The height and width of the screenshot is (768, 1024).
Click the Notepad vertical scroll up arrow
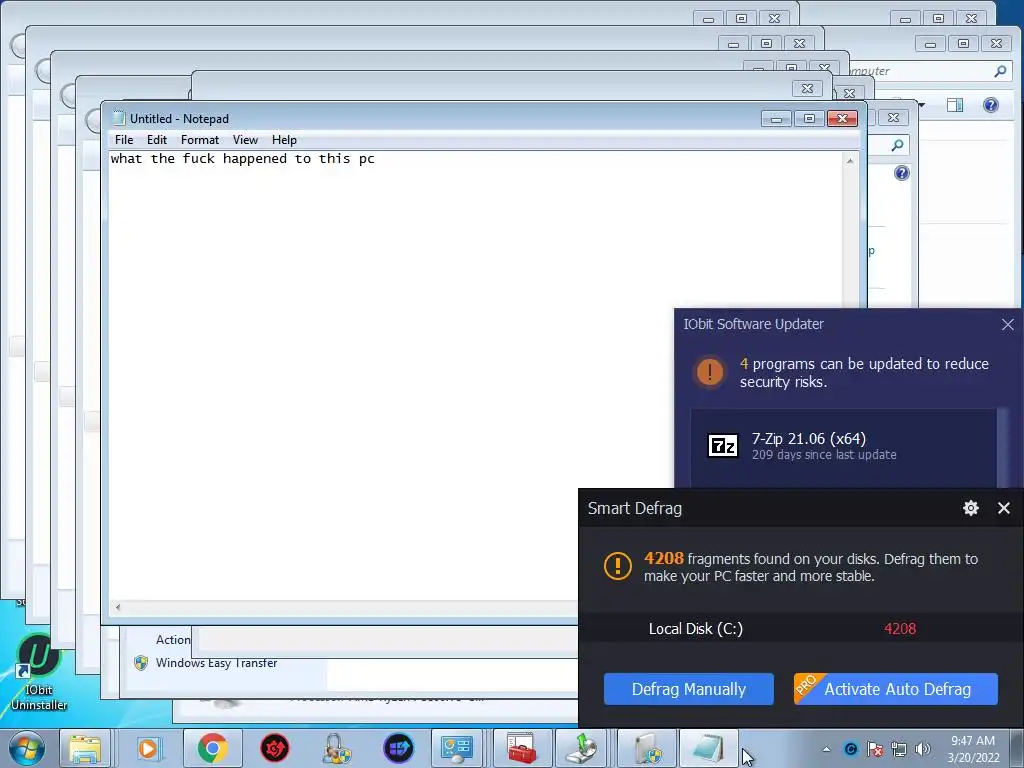[x=850, y=161]
